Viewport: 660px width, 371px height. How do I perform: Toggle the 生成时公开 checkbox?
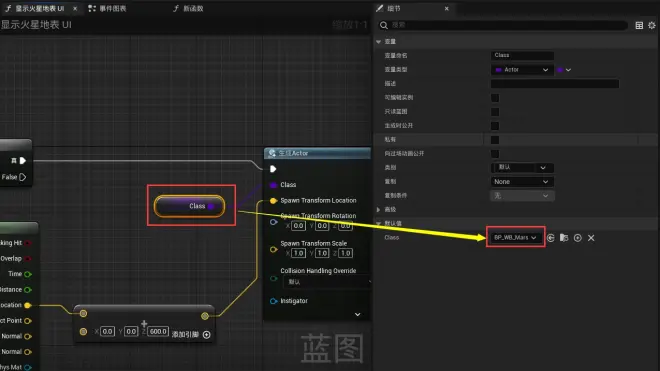(x=495, y=125)
